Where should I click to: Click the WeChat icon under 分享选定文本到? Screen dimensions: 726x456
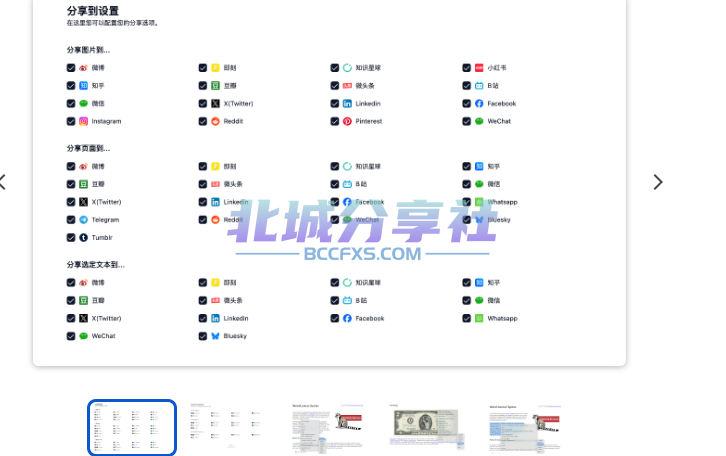coord(83,336)
